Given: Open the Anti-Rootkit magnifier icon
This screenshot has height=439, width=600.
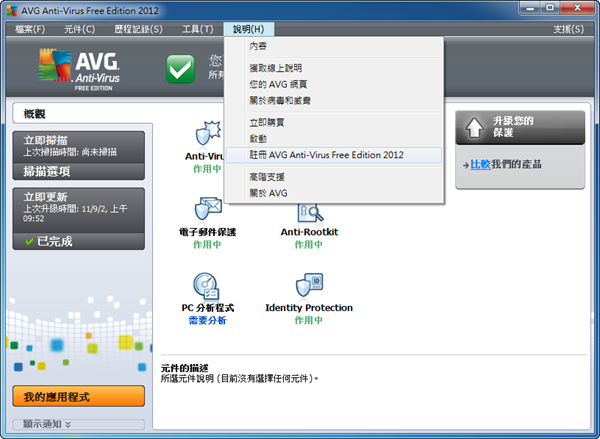Looking at the screenshot, I should [310, 213].
